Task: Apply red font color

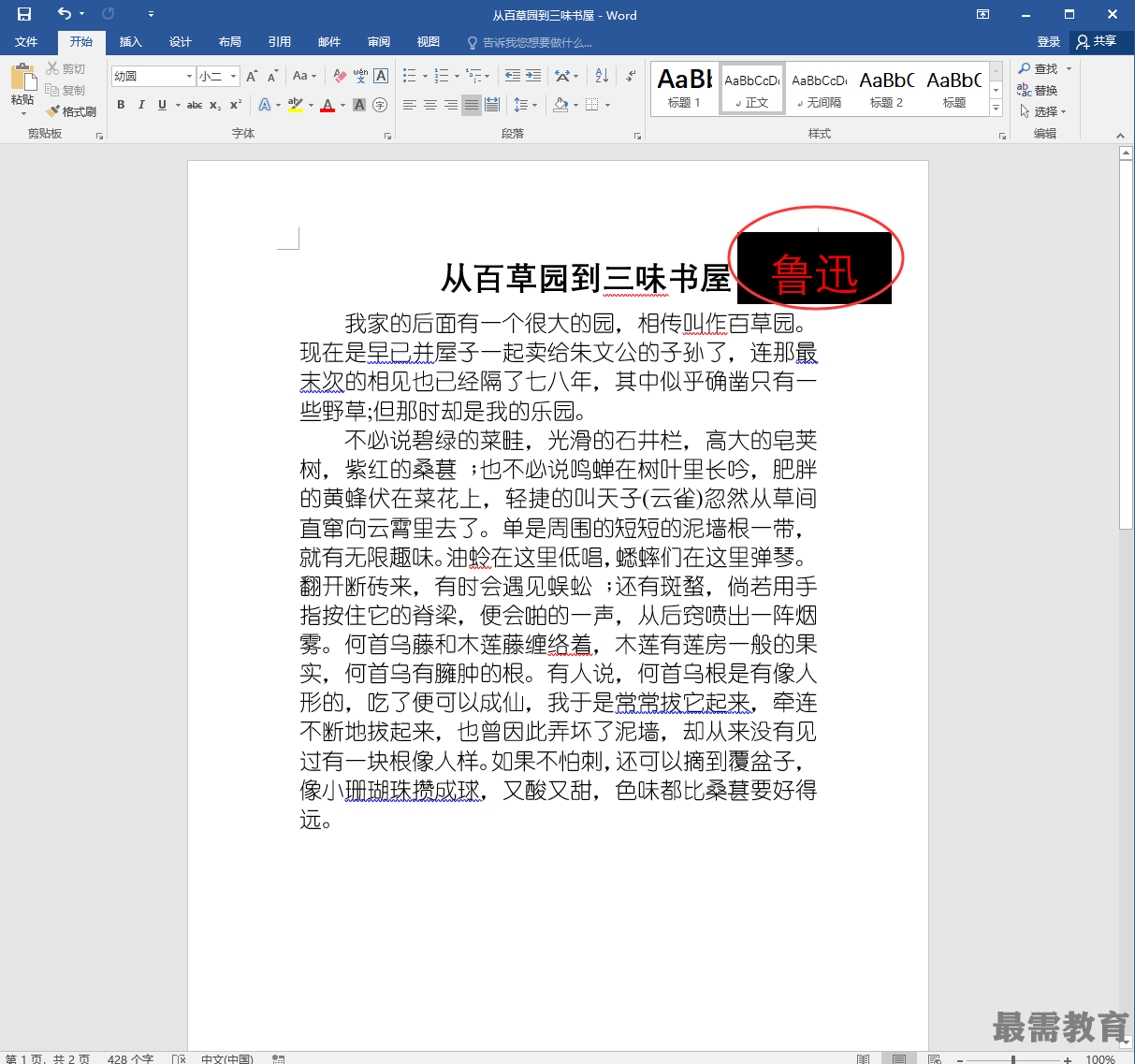Action: coord(327,105)
